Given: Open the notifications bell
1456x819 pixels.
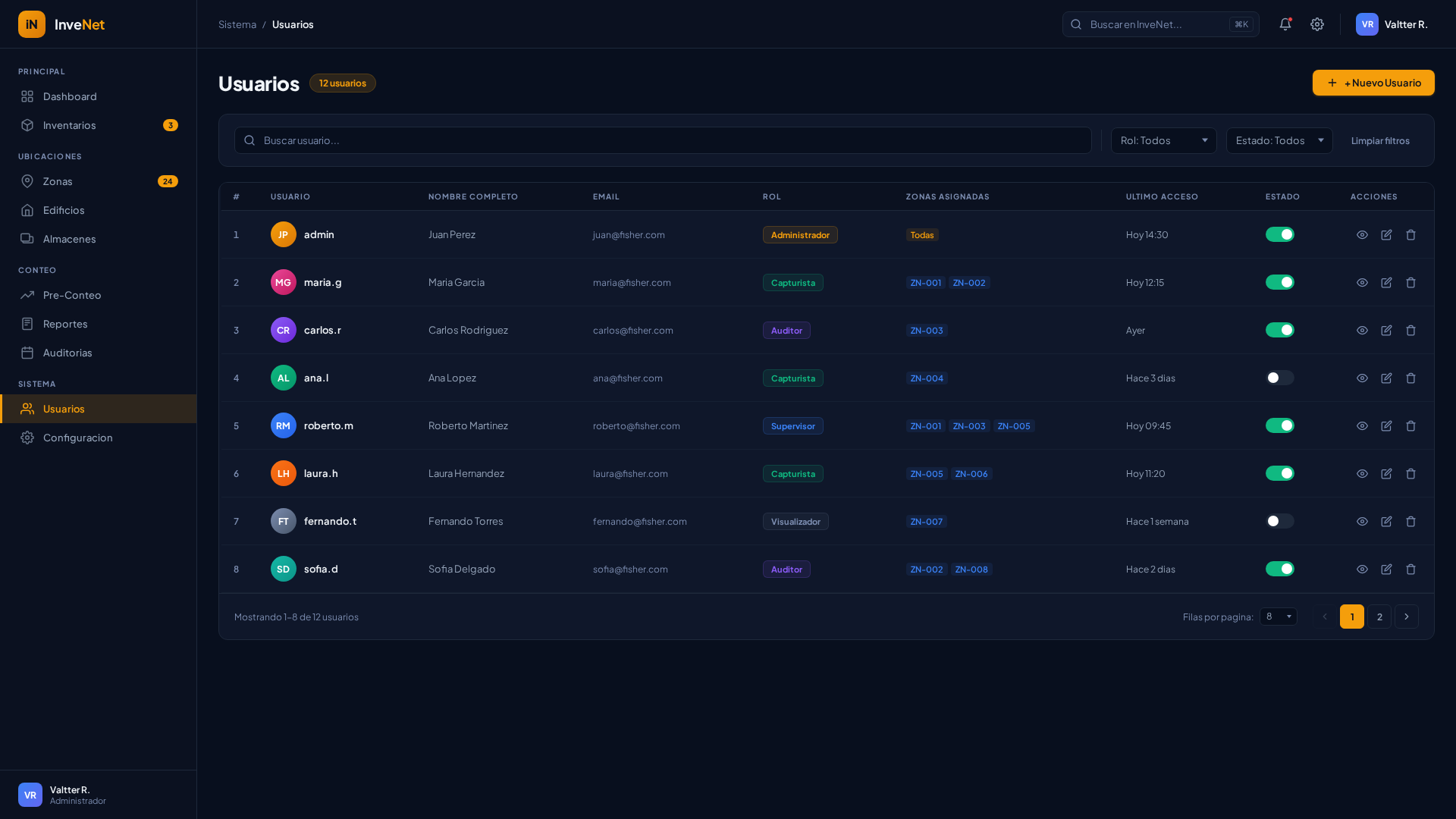Looking at the screenshot, I should pos(1285,24).
